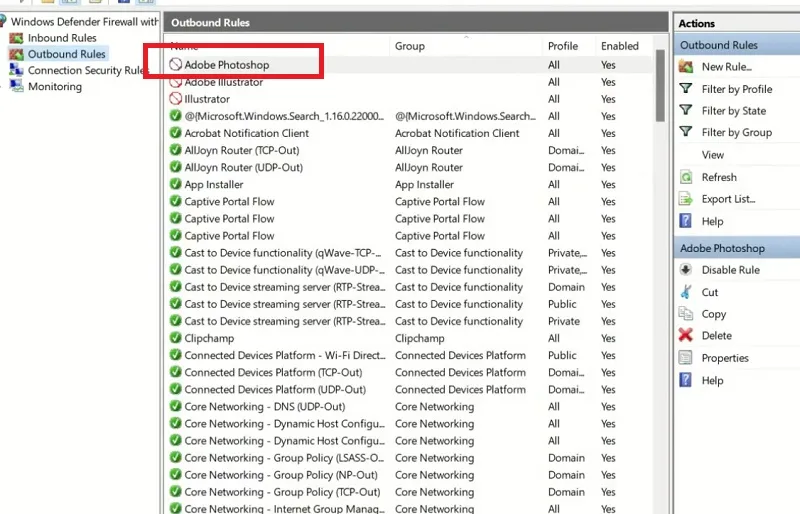
Task: Click green check icon of Clipchamp rule
Action: tap(176, 338)
